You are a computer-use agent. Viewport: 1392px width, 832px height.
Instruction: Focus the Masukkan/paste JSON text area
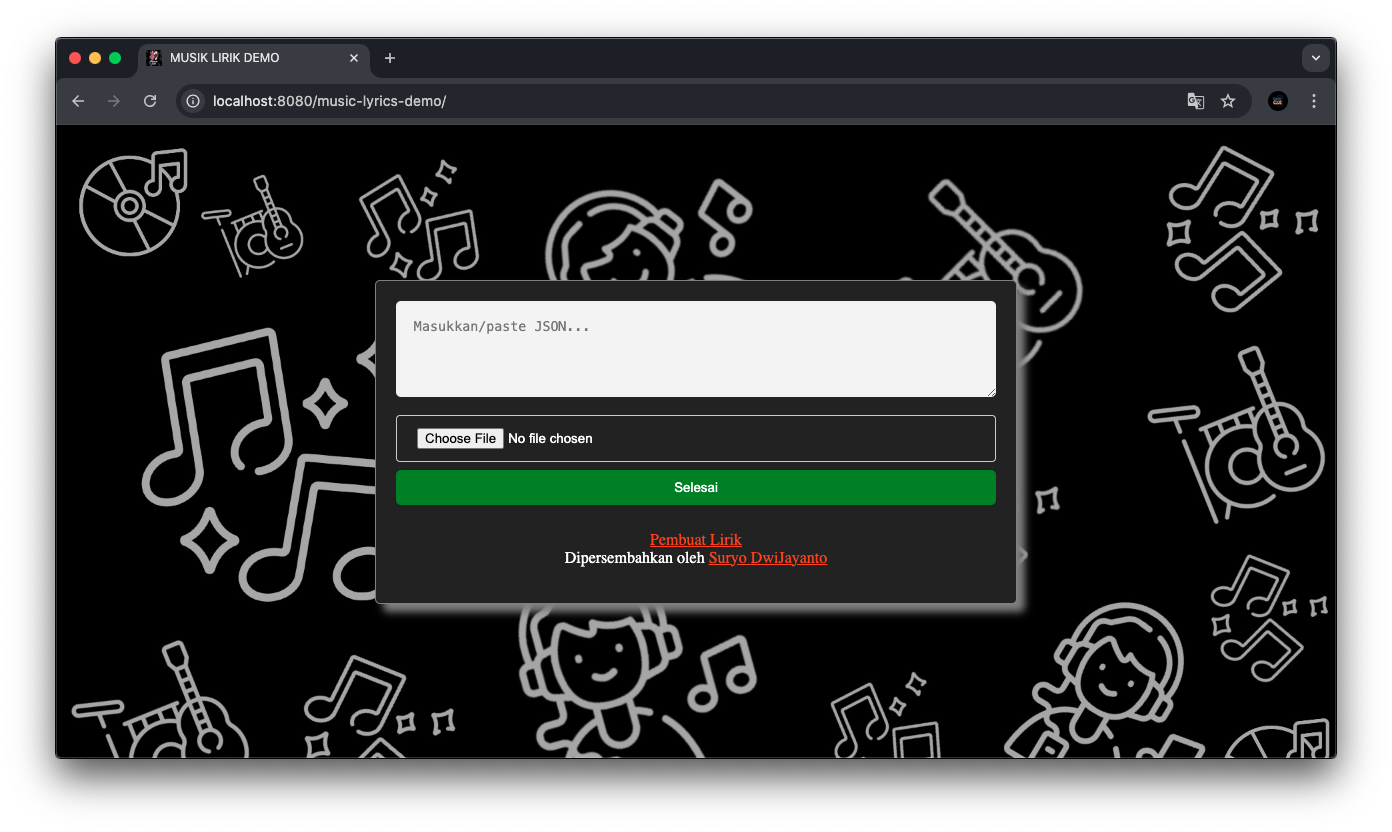tap(696, 348)
